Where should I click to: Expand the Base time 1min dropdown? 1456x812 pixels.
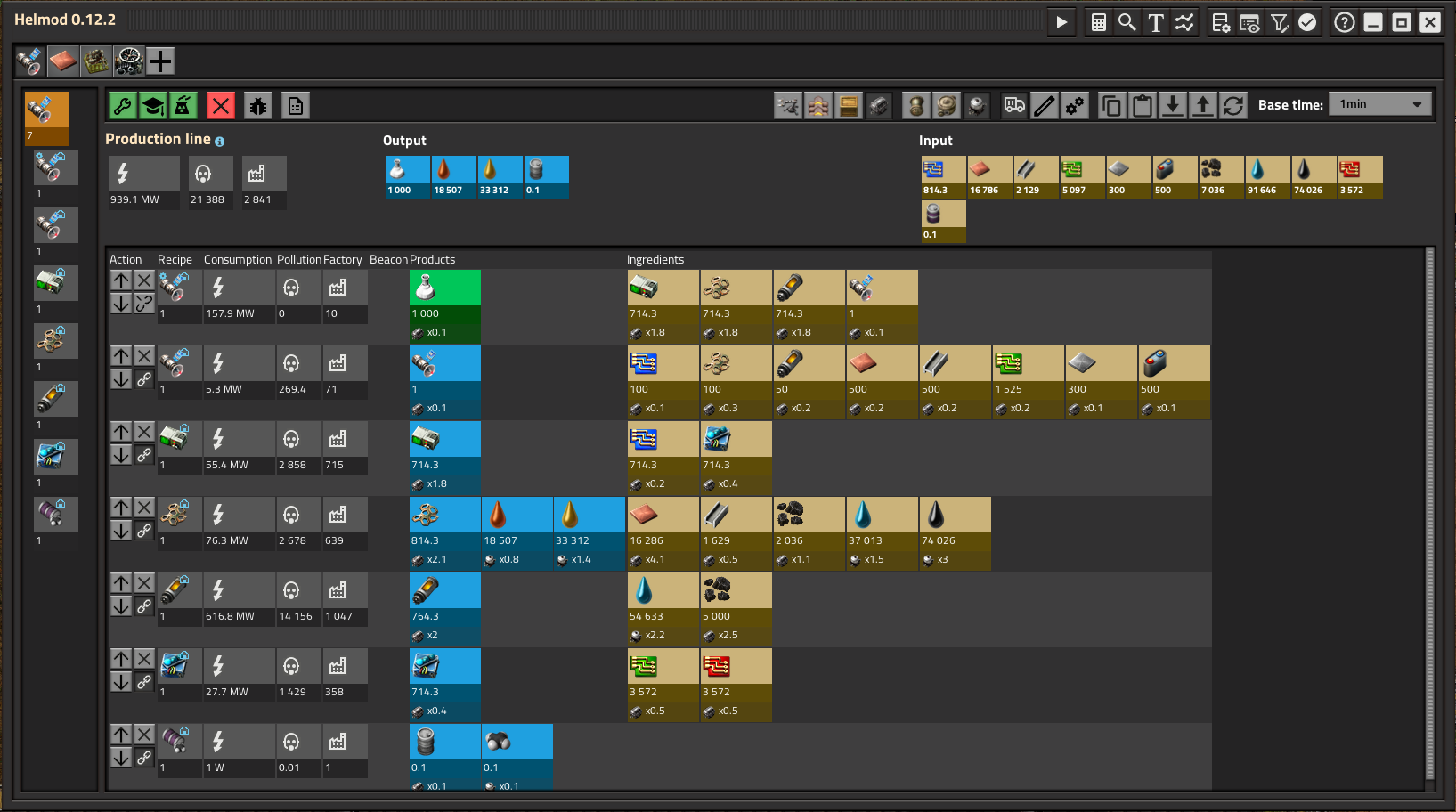1380,104
